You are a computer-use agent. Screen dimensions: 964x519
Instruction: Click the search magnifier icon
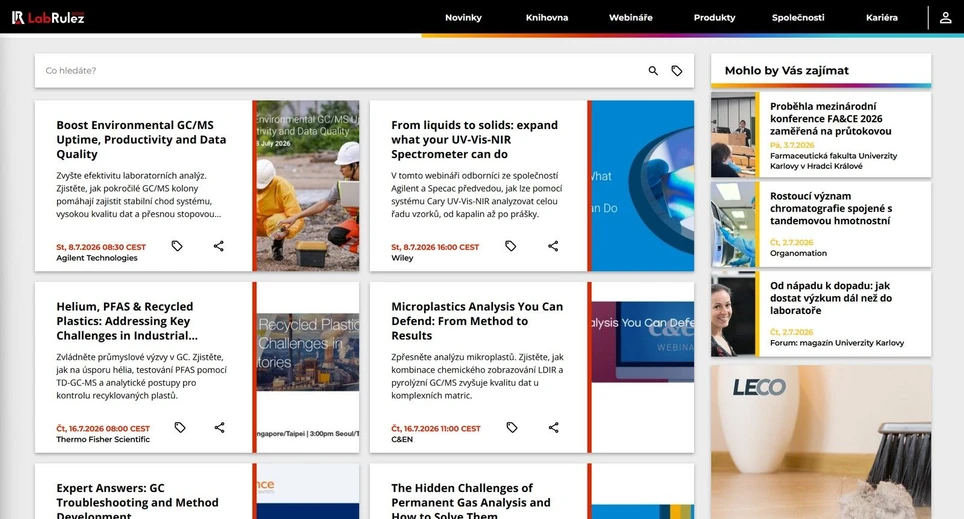[x=653, y=71]
